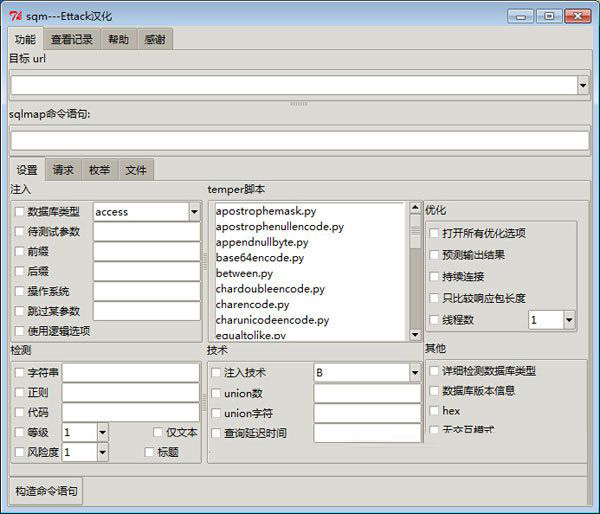
Task: Open the 注入技术 dropdown showing B
Action: 415,373
